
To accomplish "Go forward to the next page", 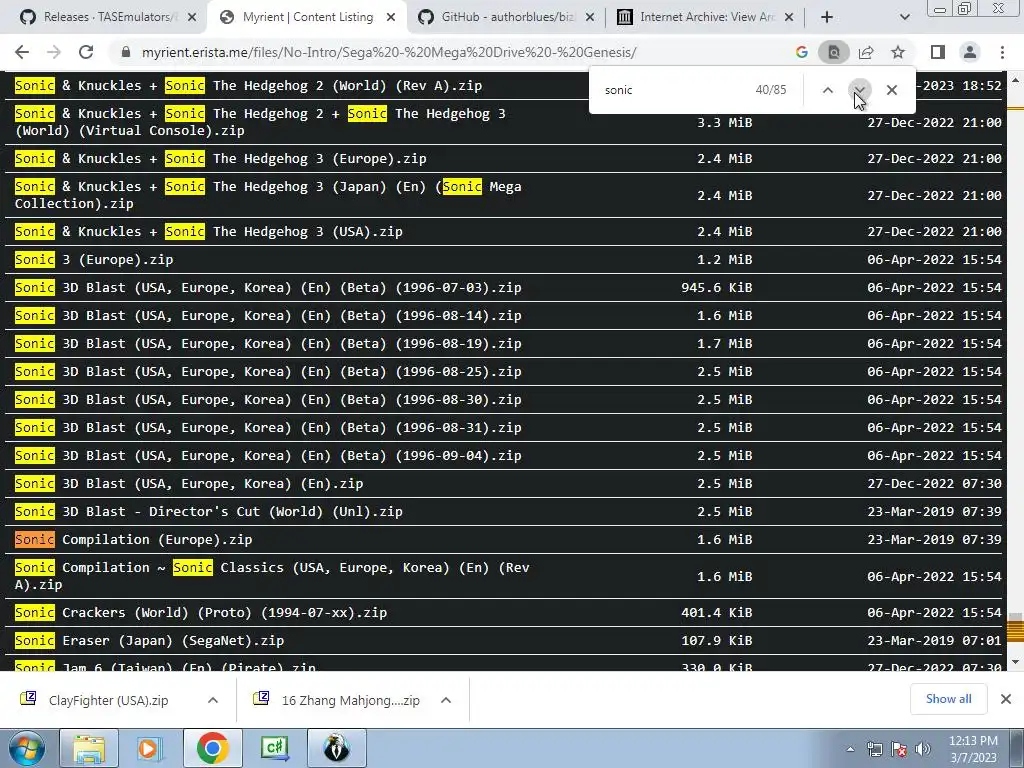I will [x=54, y=52].
